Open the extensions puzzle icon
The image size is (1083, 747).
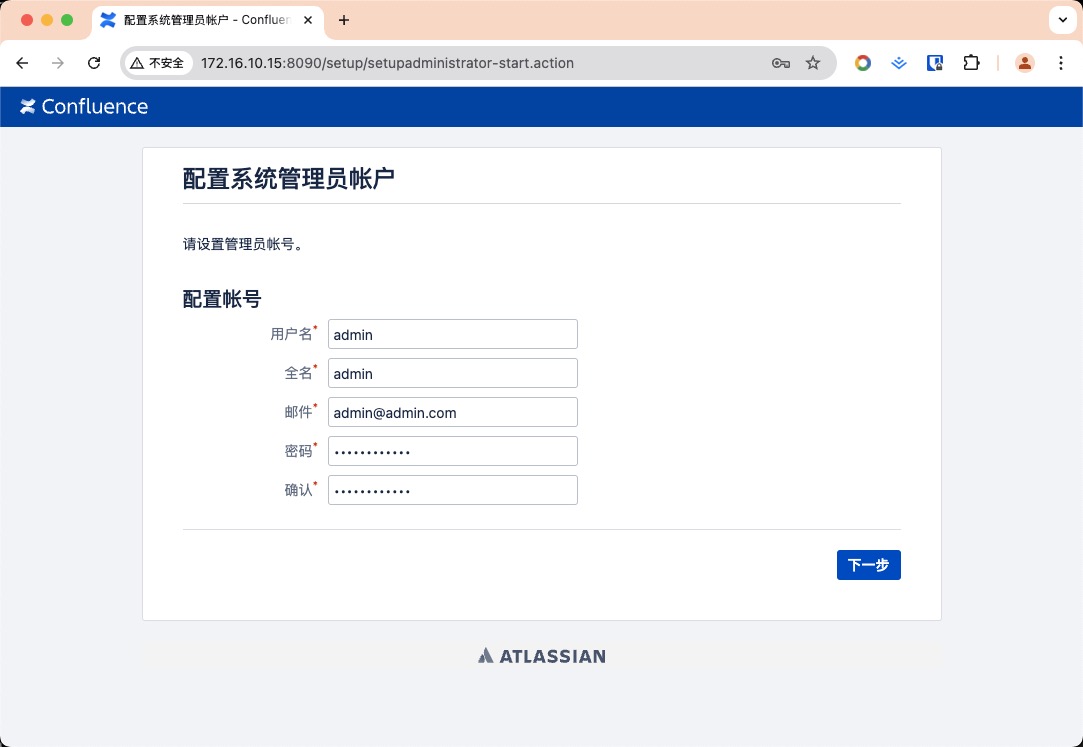coord(971,63)
